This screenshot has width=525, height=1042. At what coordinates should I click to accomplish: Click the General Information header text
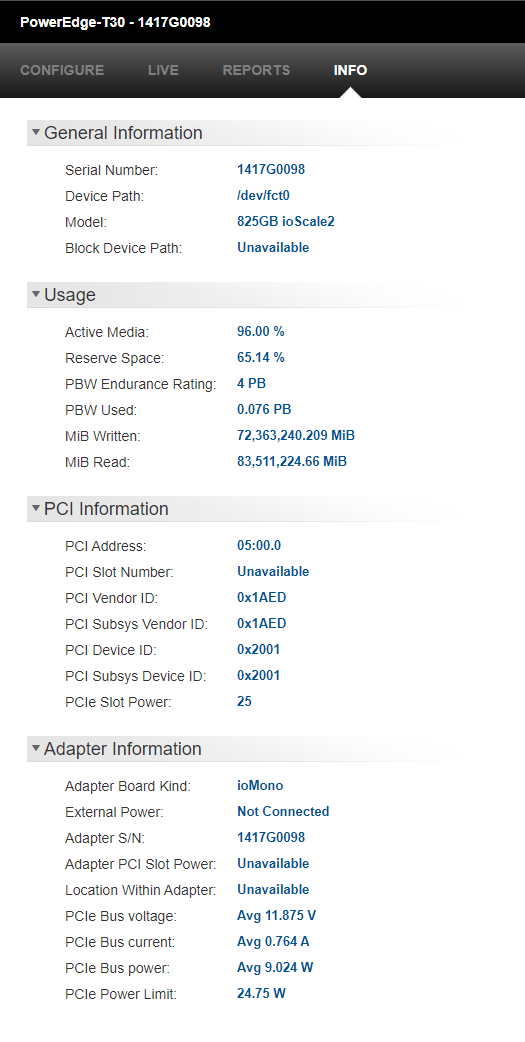click(x=123, y=133)
